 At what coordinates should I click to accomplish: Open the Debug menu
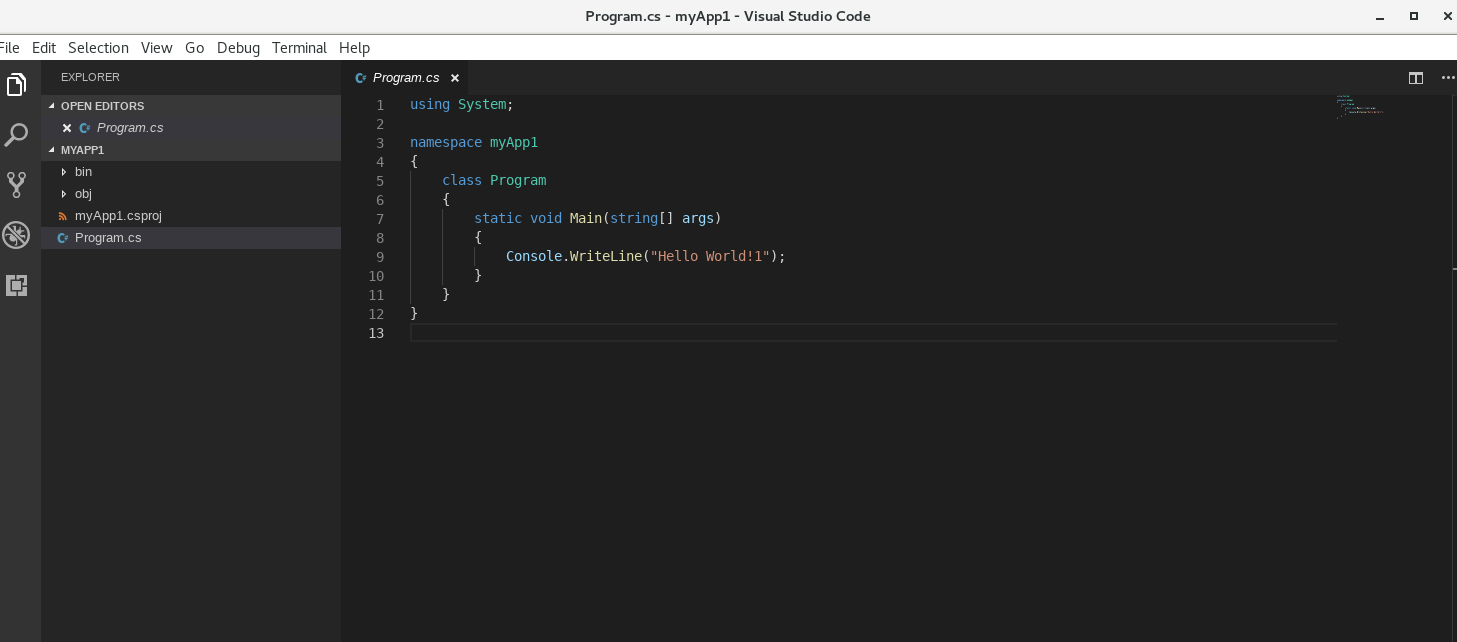point(238,47)
